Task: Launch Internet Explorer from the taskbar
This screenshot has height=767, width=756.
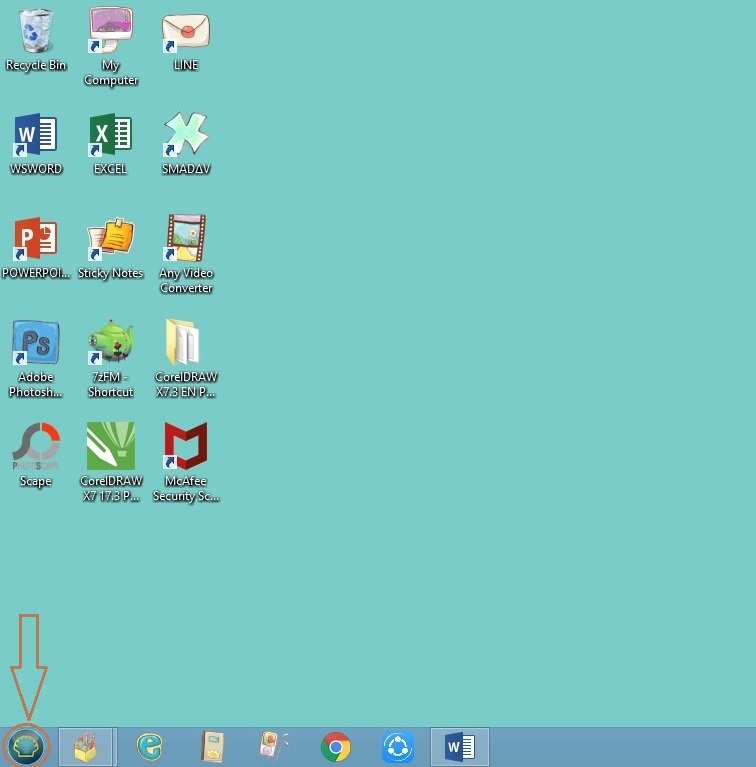Action: pyautogui.click(x=149, y=747)
